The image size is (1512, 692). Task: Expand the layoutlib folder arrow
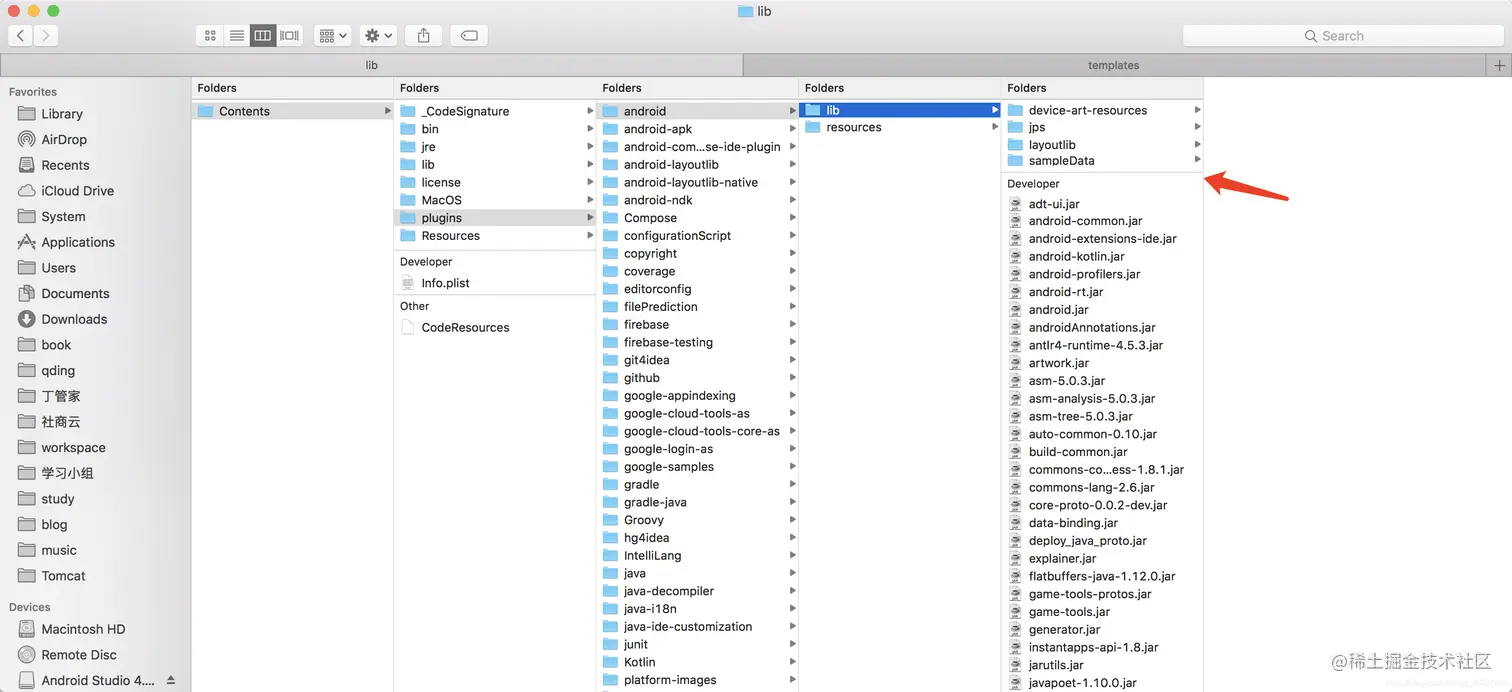click(x=1197, y=144)
